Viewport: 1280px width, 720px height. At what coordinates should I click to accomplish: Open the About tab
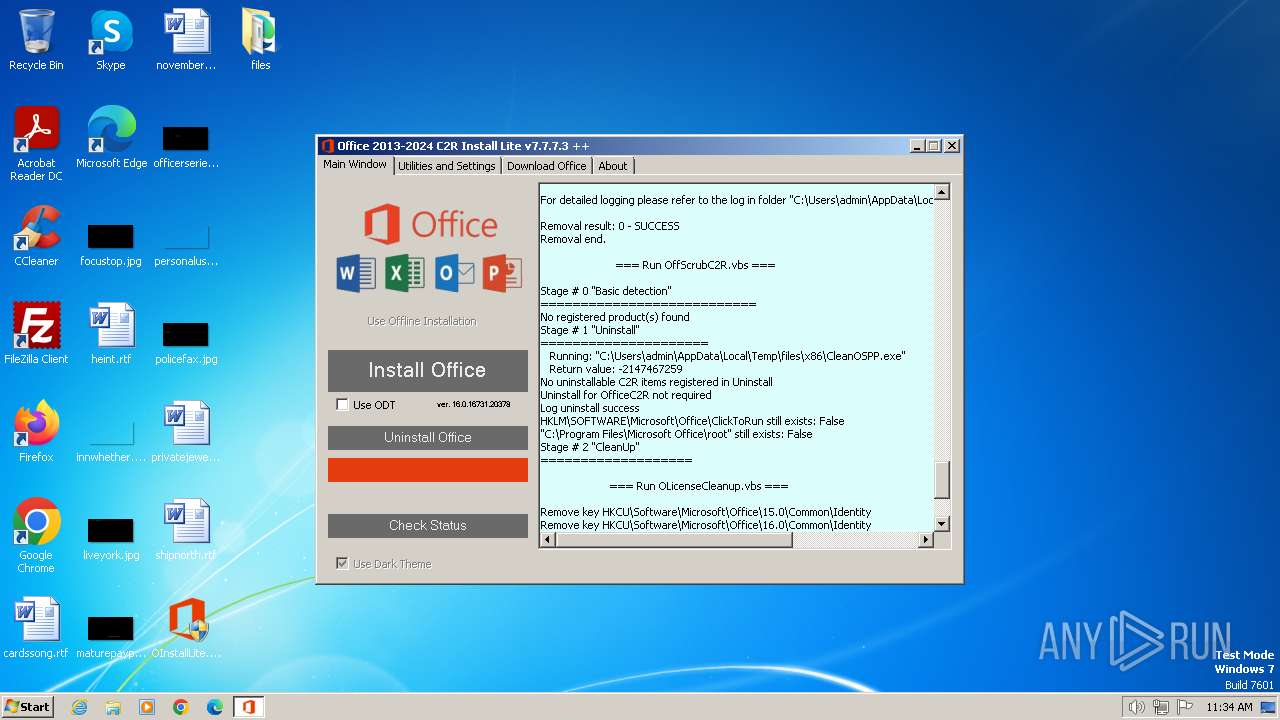pos(613,166)
